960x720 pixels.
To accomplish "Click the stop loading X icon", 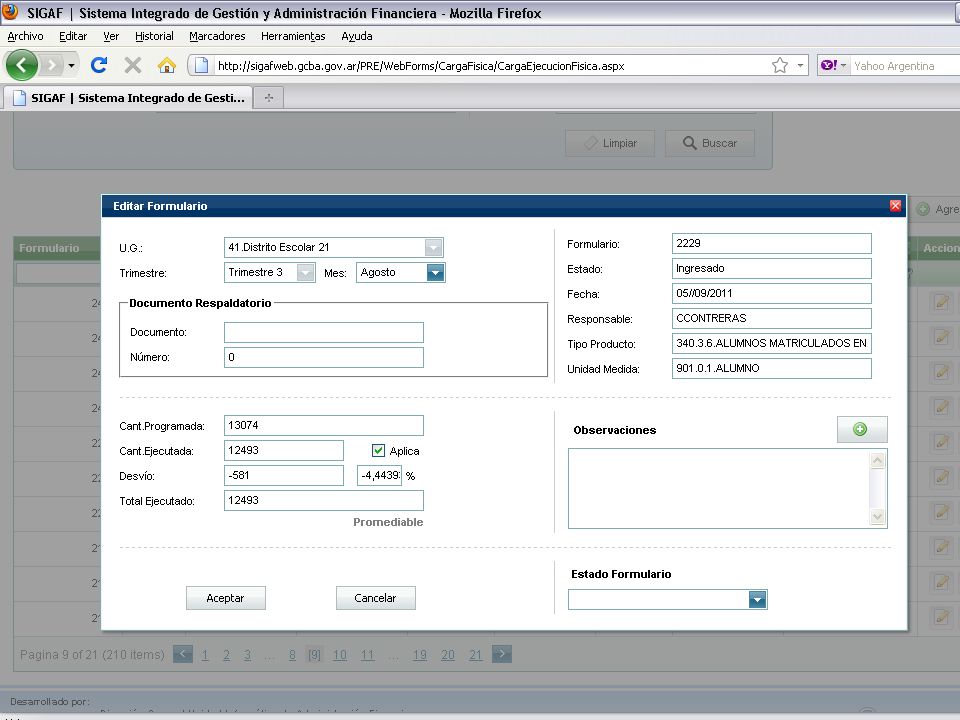I will (132, 65).
